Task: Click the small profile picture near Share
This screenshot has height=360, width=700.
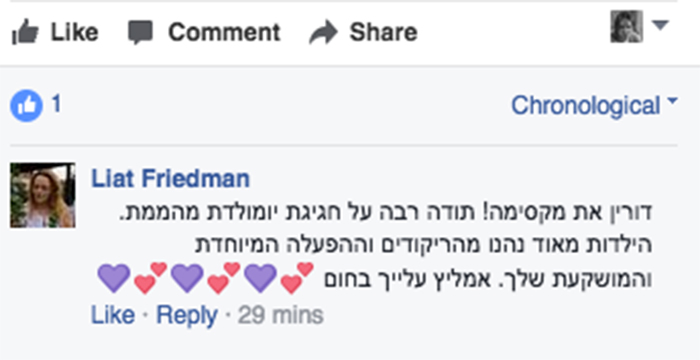Action: pos(626,26)
